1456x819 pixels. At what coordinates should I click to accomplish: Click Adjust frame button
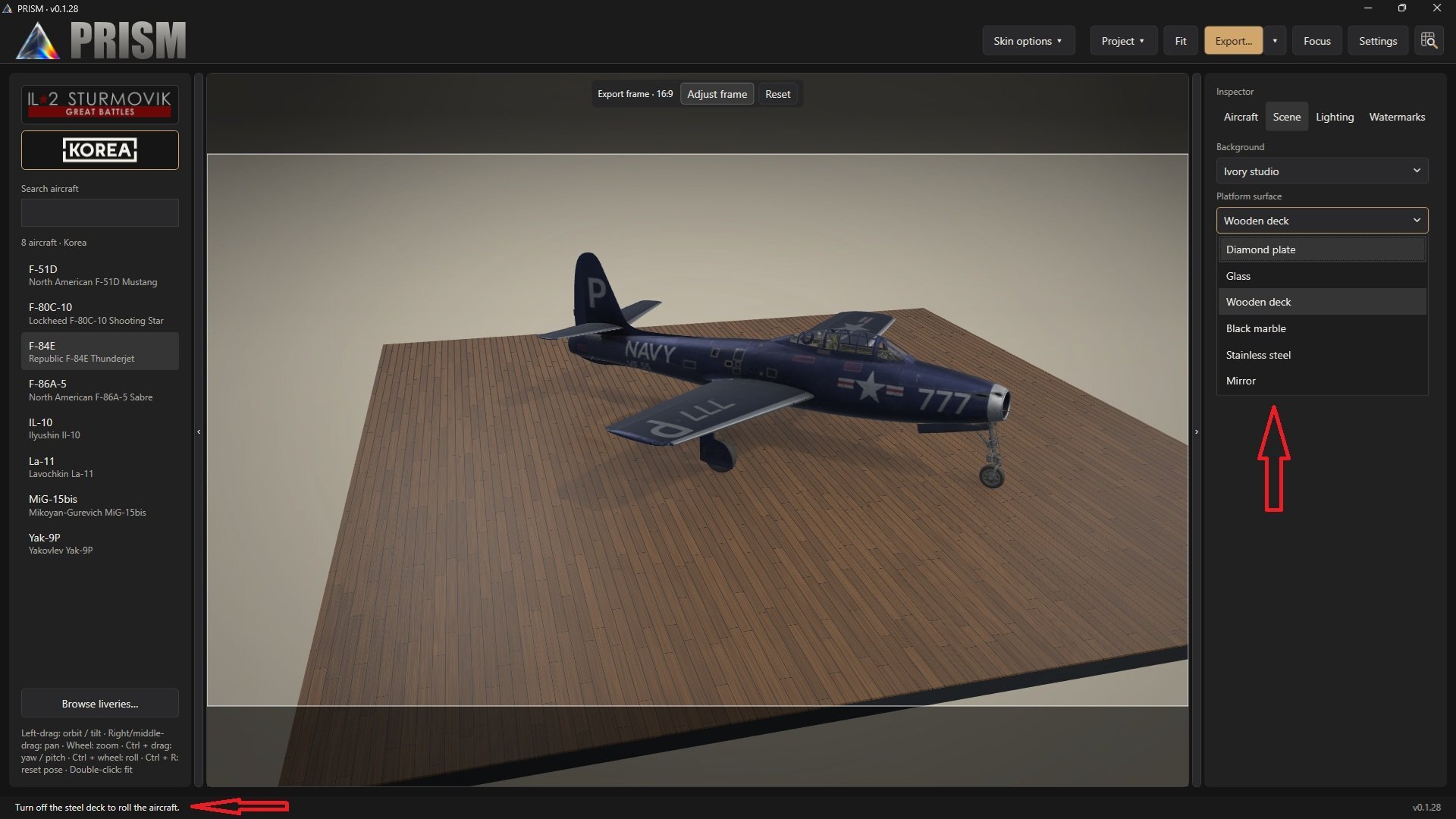717,94
